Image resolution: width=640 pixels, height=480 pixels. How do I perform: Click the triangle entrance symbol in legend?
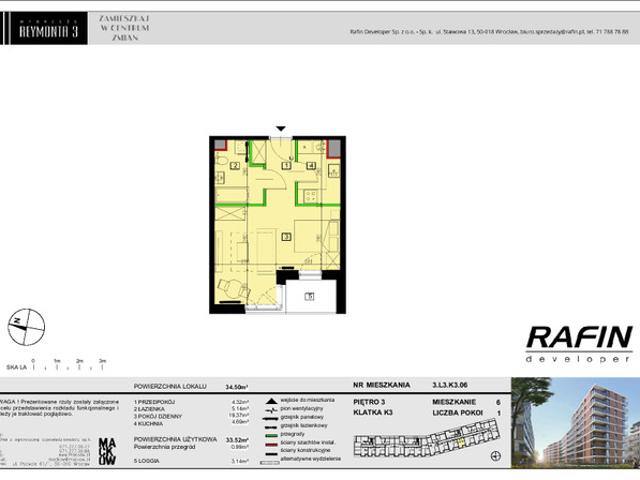pos(271,401)
